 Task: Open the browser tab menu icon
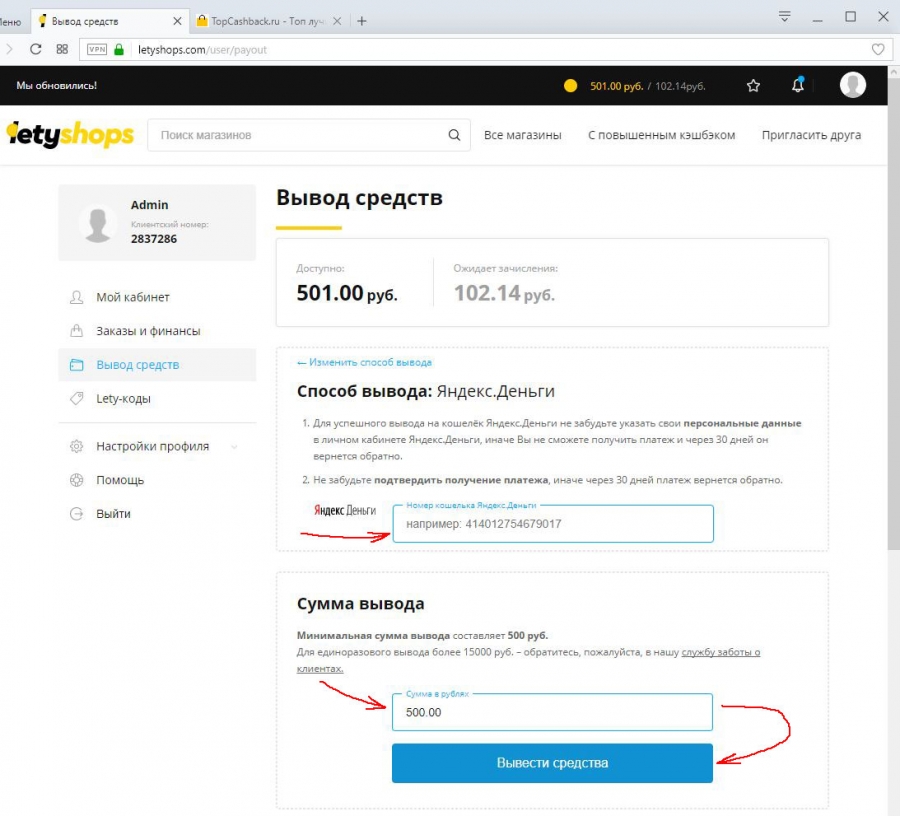784,17
